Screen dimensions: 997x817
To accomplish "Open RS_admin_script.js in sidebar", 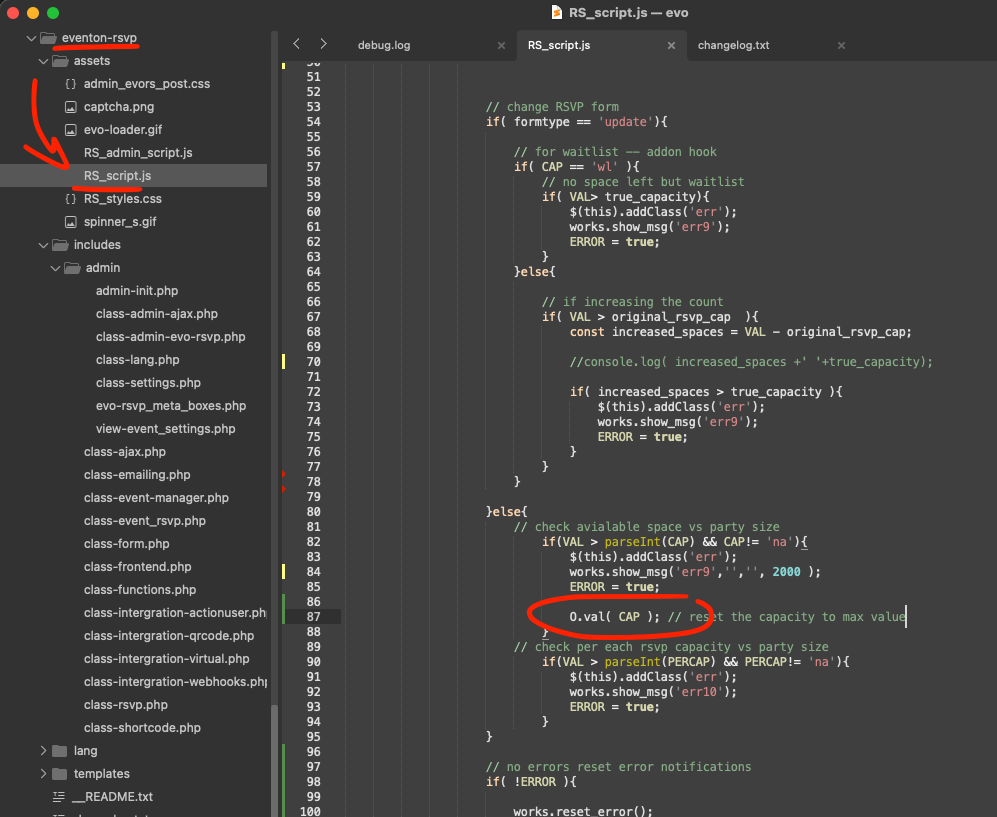I will (138, 153).
